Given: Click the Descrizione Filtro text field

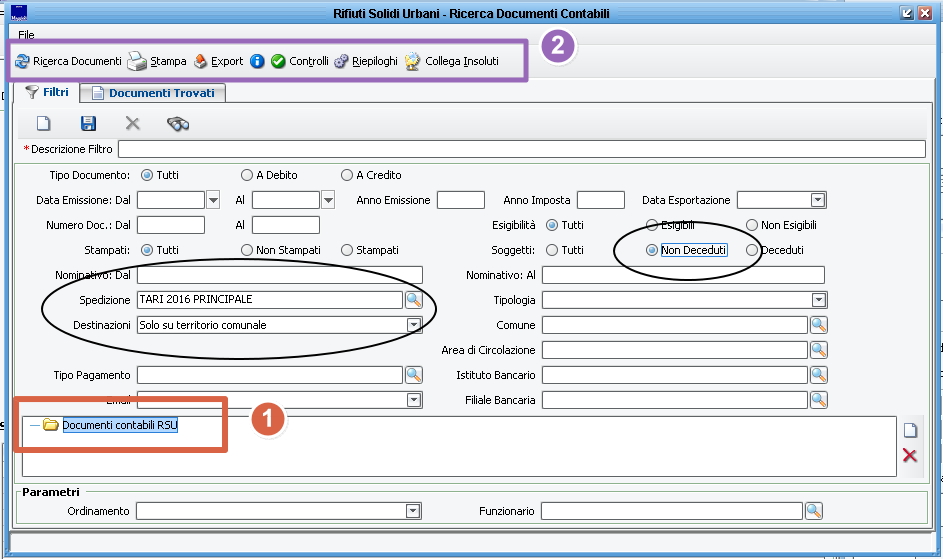Looking at the screenshot, I should tap(521, 149).
